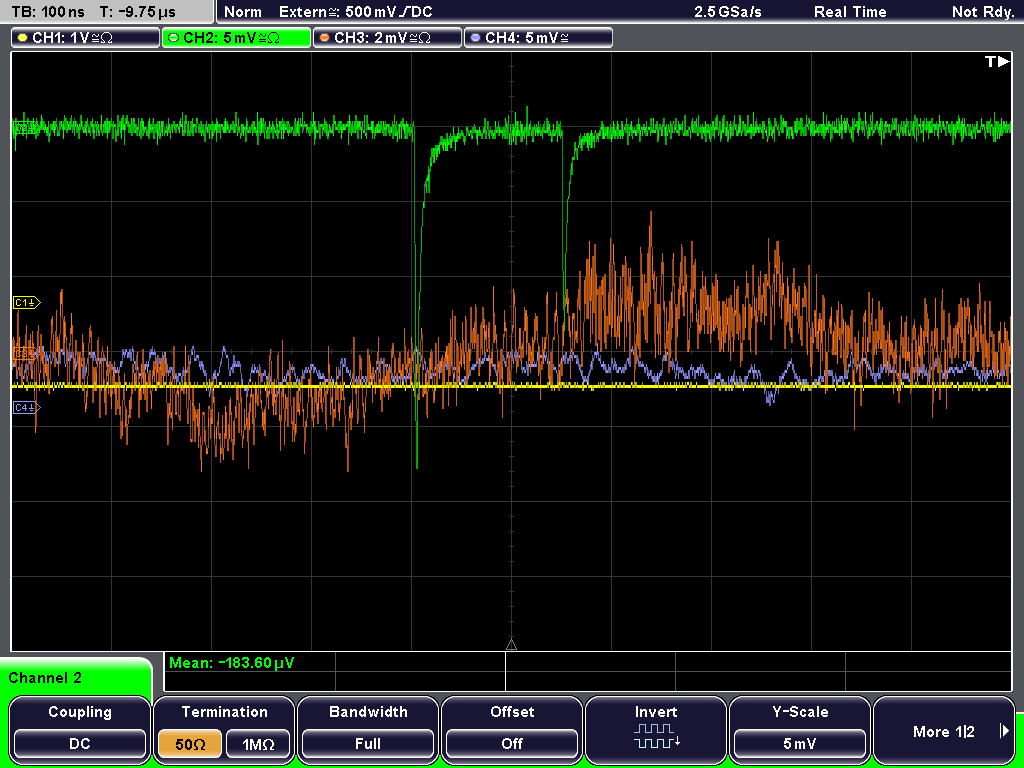Click the yellow CH1 color dot
This screenshot has width=1024, height=768.
(23, 38)
